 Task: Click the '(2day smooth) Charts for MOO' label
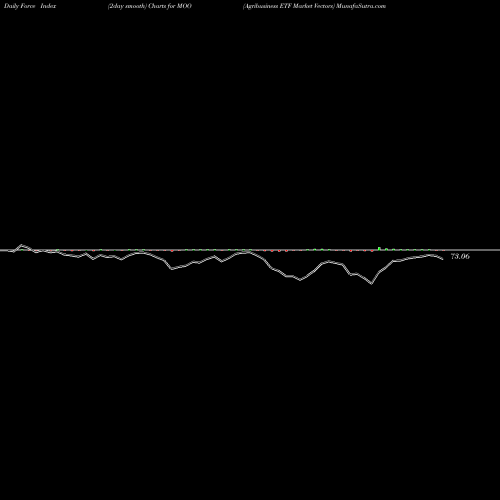tap(150, 6)
